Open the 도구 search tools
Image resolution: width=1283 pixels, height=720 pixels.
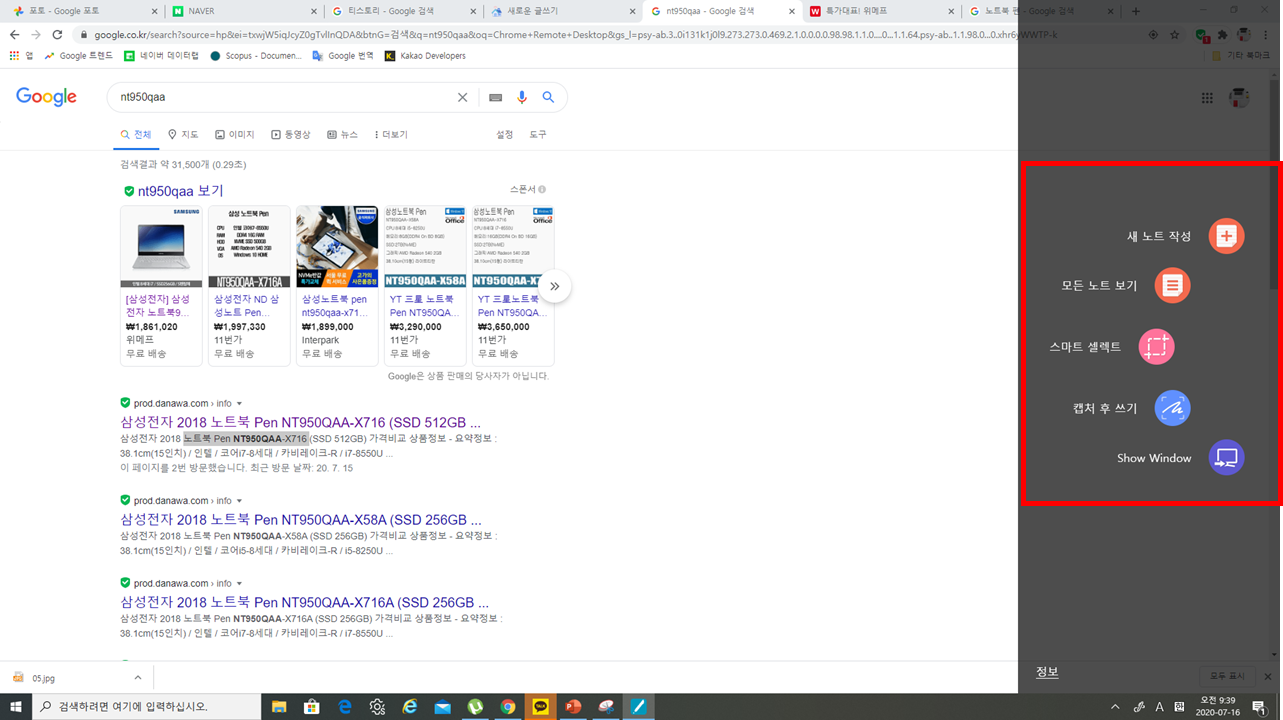pos(538,134)
